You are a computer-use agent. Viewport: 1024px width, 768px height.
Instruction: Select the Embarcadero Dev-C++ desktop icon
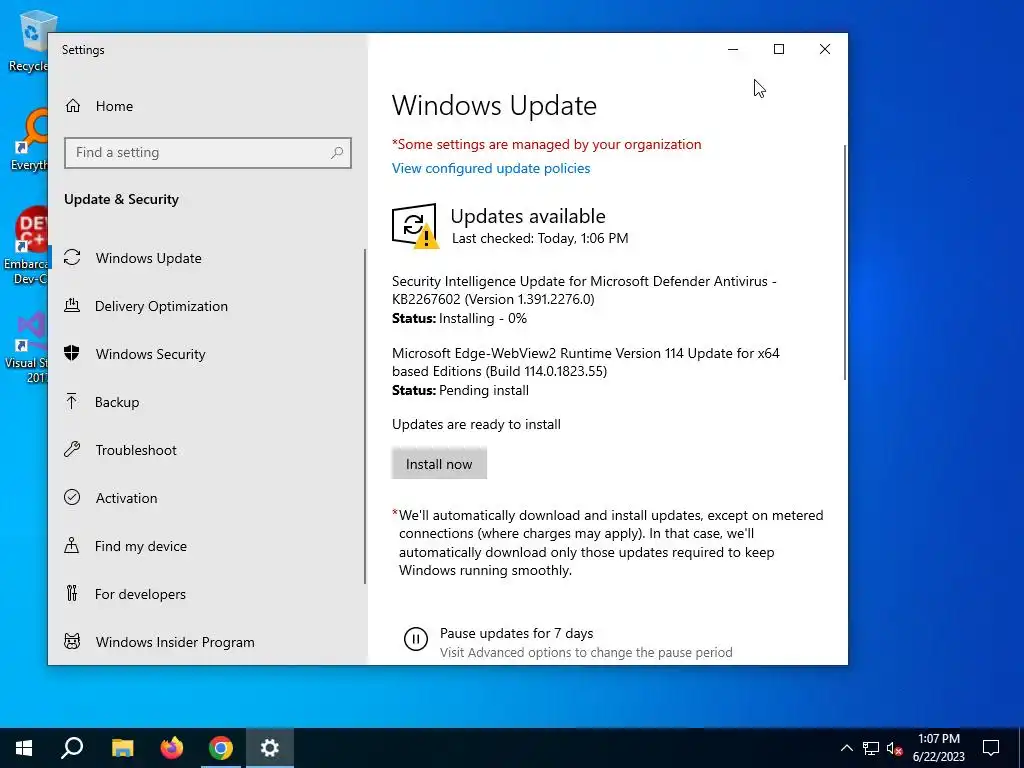tap(26, 246)
